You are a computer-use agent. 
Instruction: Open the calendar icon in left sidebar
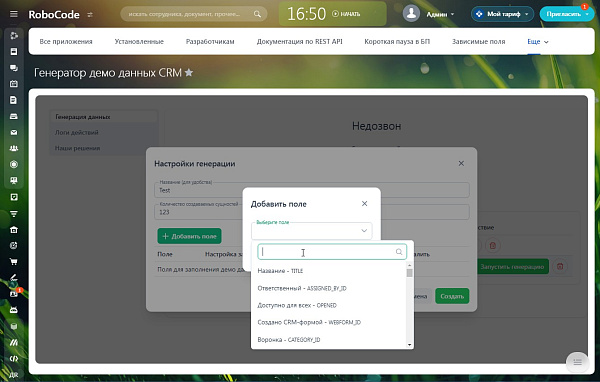(14, 83)
